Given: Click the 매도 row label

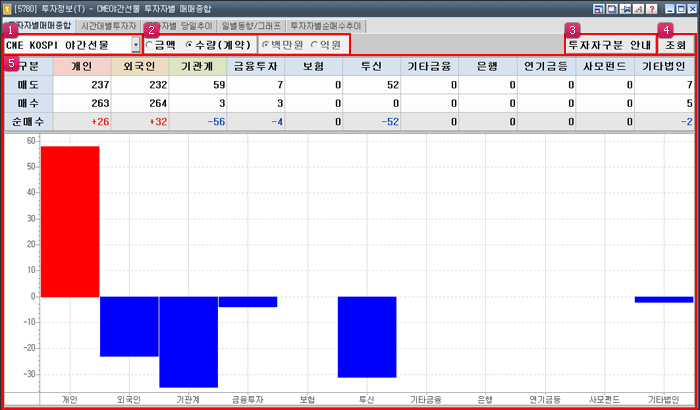Looking at the screenshot, I should tap(28, 84).
